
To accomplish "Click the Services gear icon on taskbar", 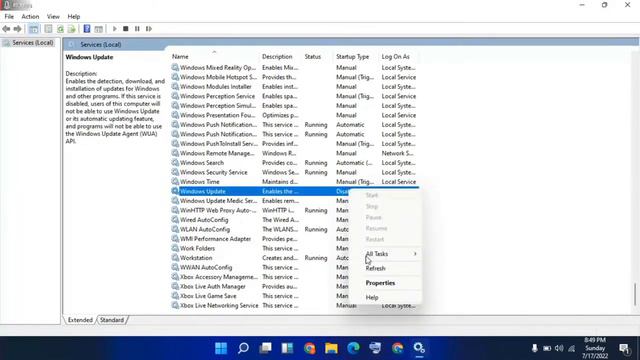I will click(x=419, y=348).
